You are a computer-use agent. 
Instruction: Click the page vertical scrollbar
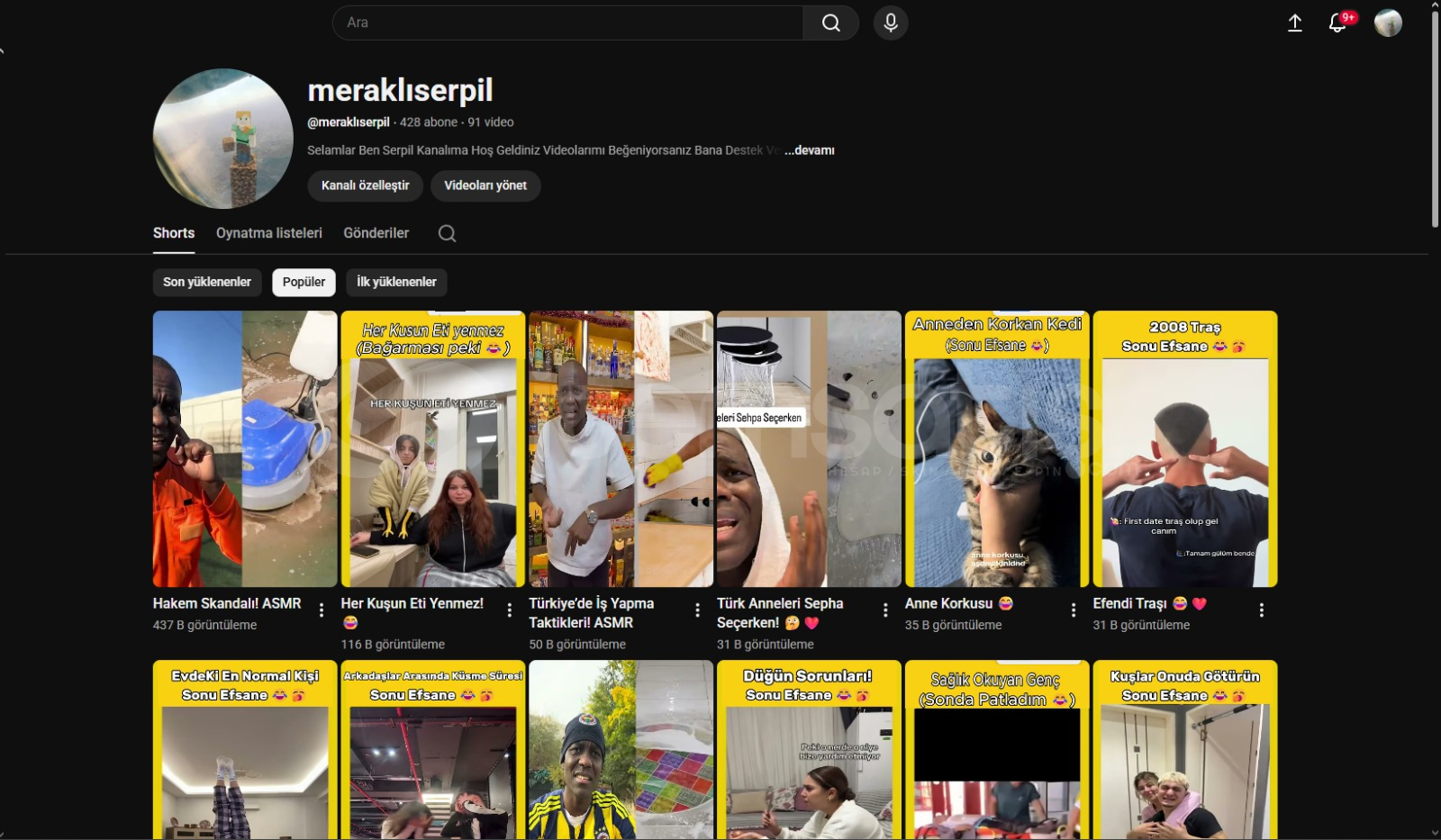[x=1435, y=117]
